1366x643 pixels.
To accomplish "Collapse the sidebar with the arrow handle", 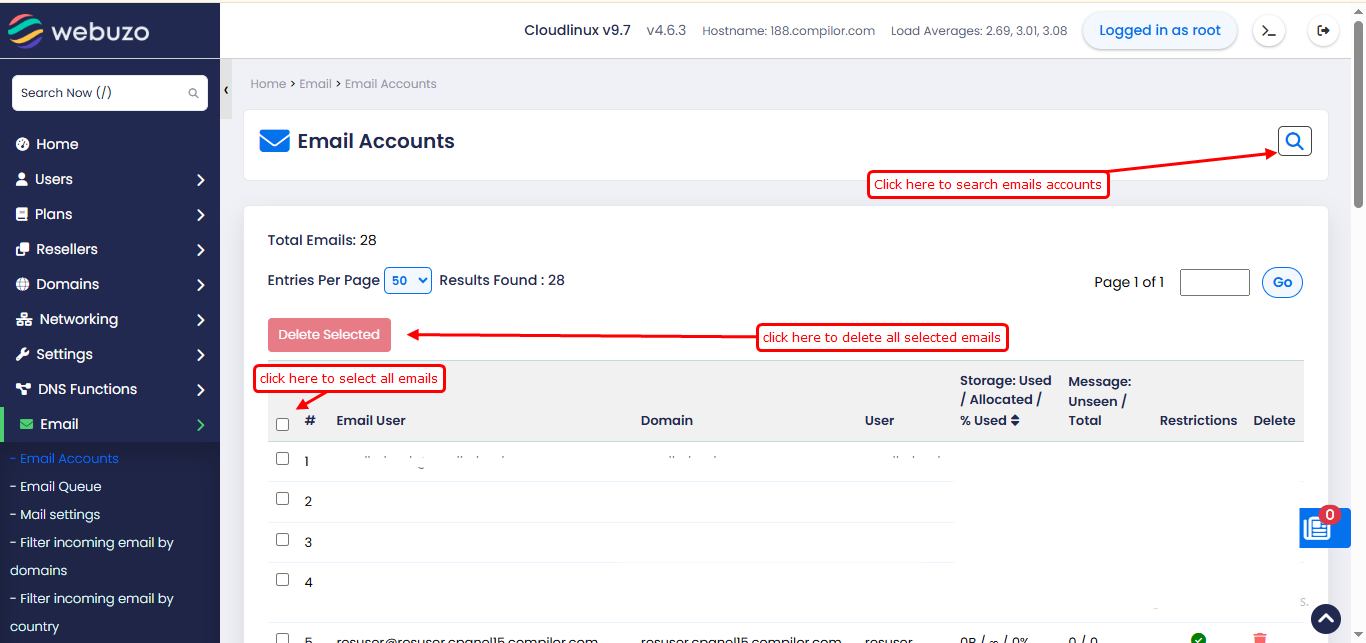I will pyautogui.click(x=227, y=90).
